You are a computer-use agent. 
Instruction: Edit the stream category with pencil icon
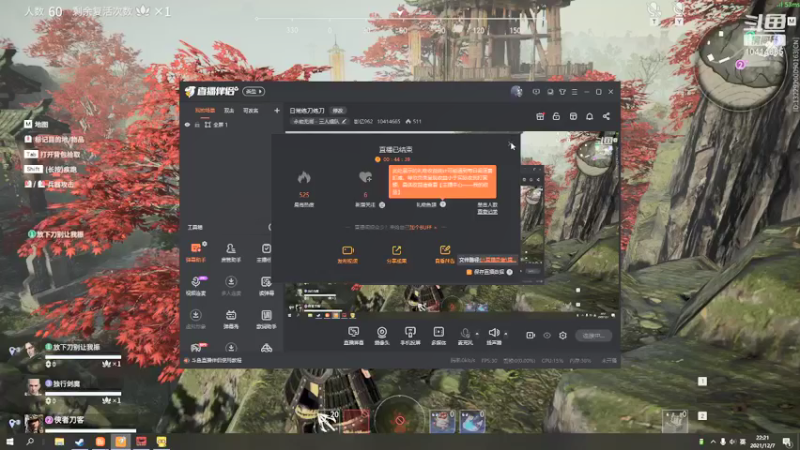click(344, 121)
